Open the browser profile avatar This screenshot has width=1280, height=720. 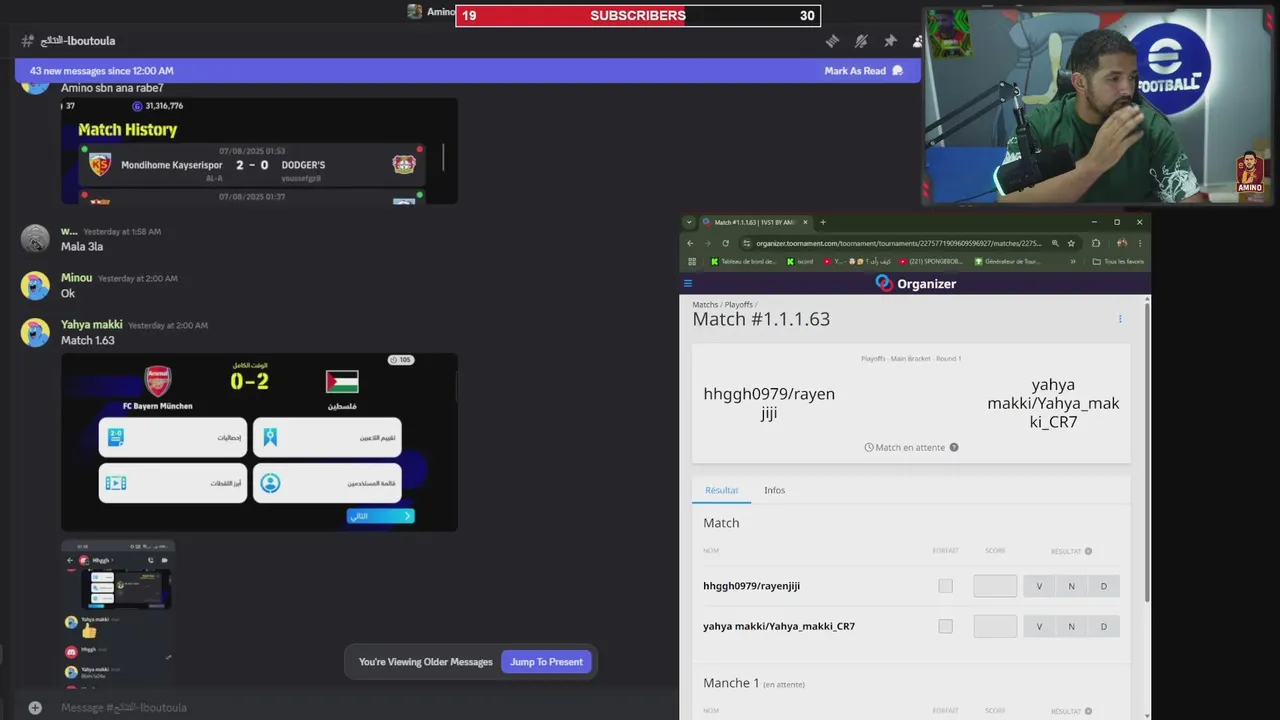[1122, 243]
